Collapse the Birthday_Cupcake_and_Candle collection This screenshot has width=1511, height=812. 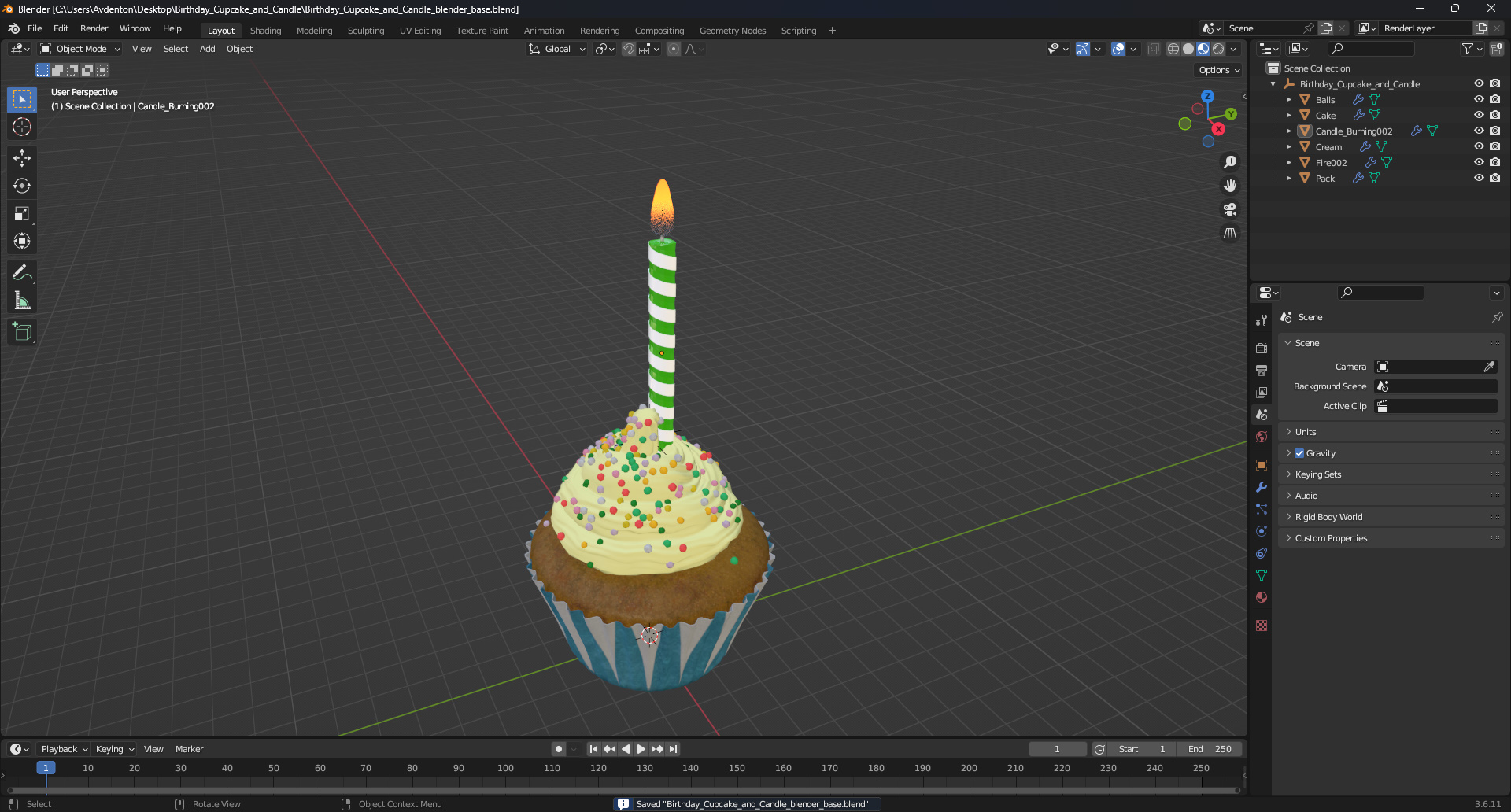coord(1273,84)
